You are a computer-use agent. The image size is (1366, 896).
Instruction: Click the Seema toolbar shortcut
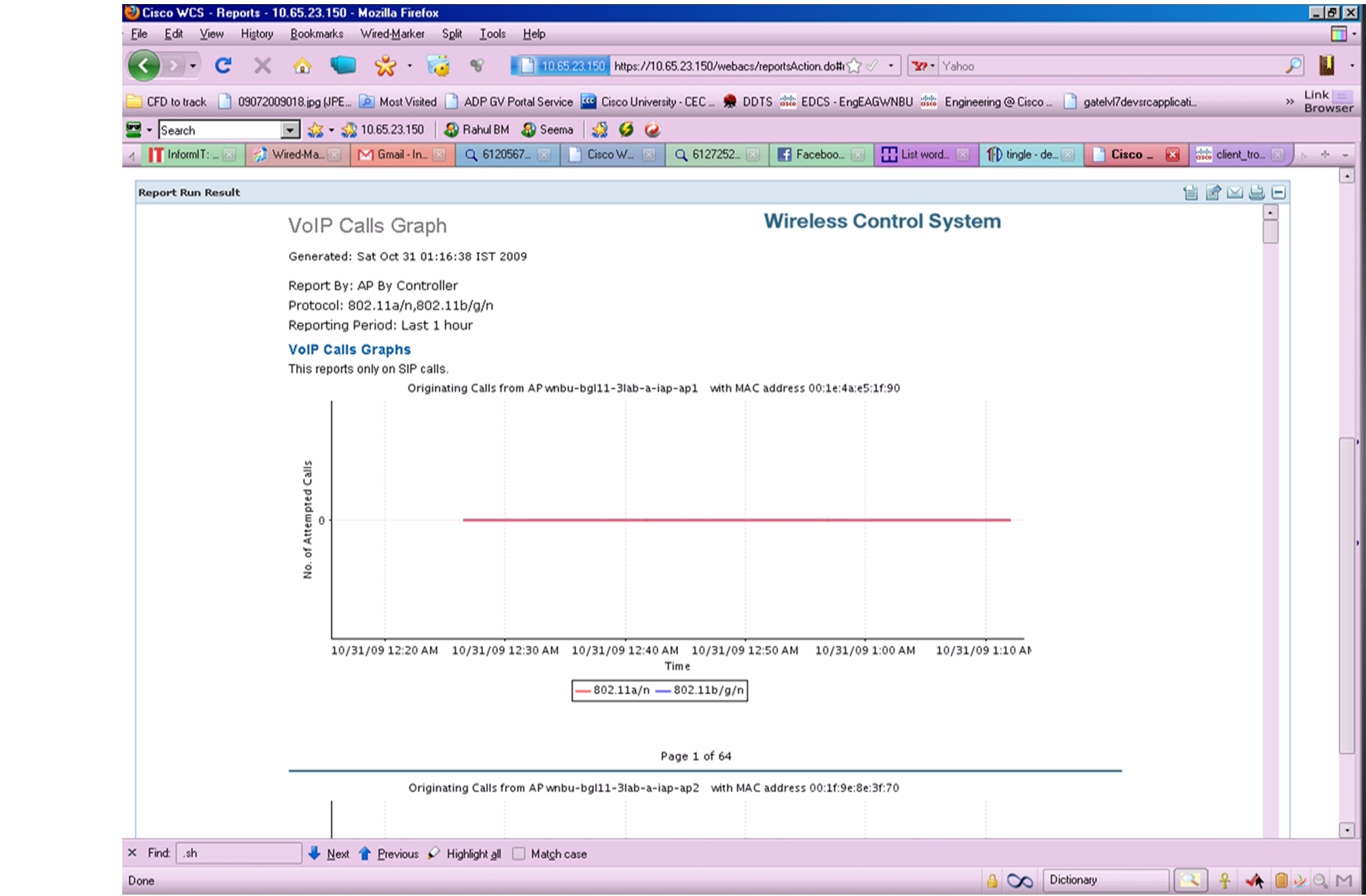tap(547, 129)
